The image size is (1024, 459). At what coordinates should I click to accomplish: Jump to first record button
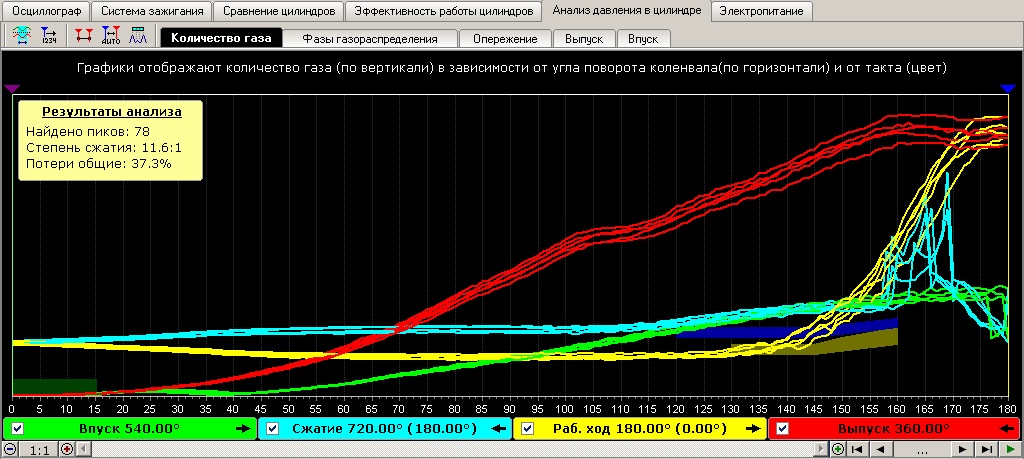coord(859,449)
